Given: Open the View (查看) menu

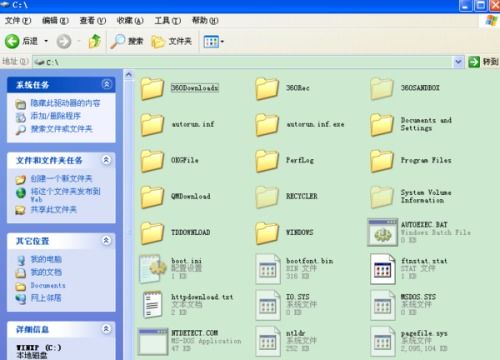Looking at the screenshot, I should 93,21.
